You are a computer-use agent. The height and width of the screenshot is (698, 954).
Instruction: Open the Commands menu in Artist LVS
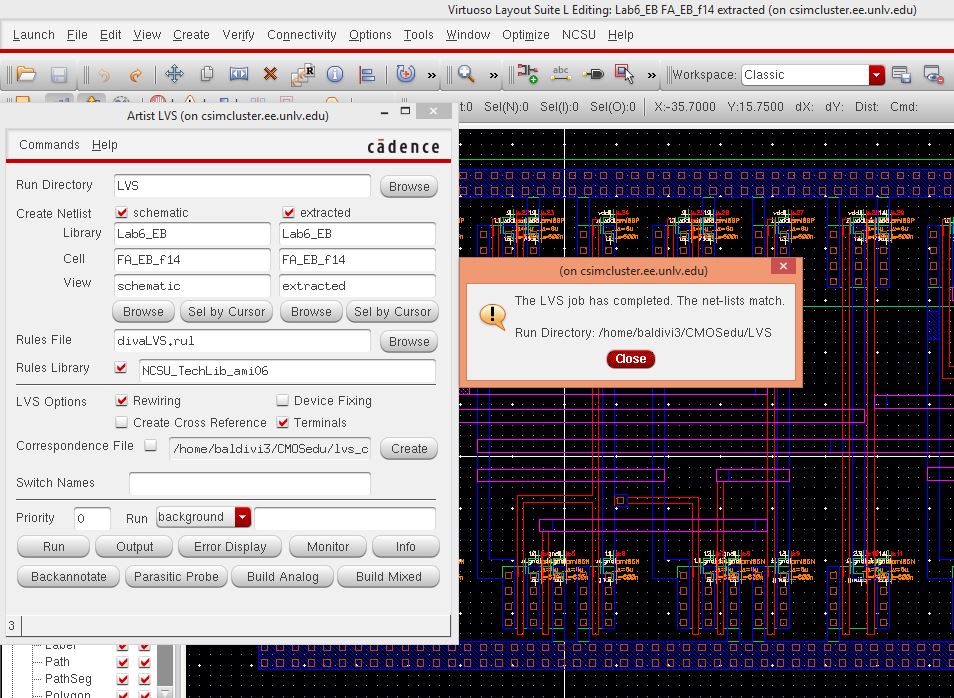pos(49,145)
